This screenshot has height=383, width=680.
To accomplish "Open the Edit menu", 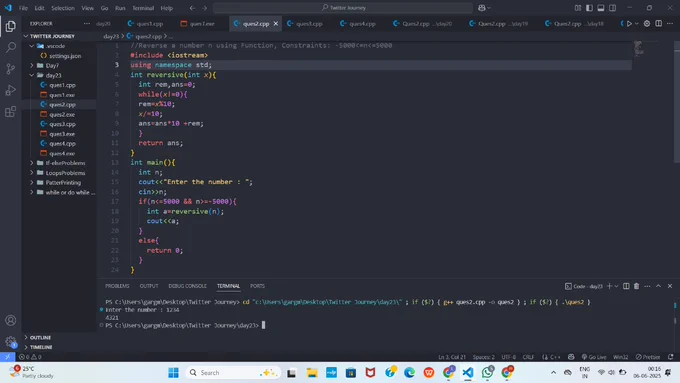I will pos(39,8).
